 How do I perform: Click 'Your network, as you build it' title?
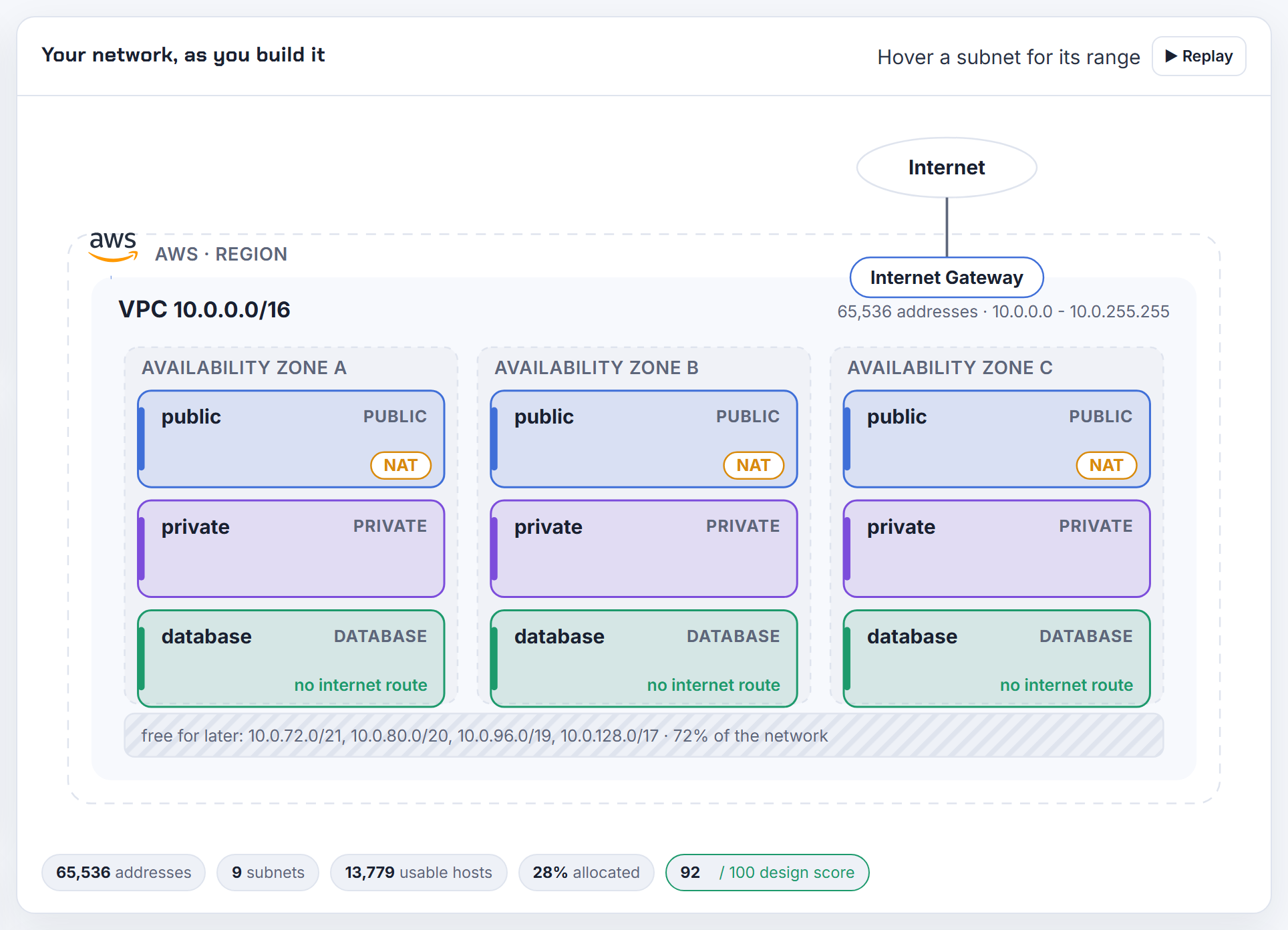pos(183,55)
